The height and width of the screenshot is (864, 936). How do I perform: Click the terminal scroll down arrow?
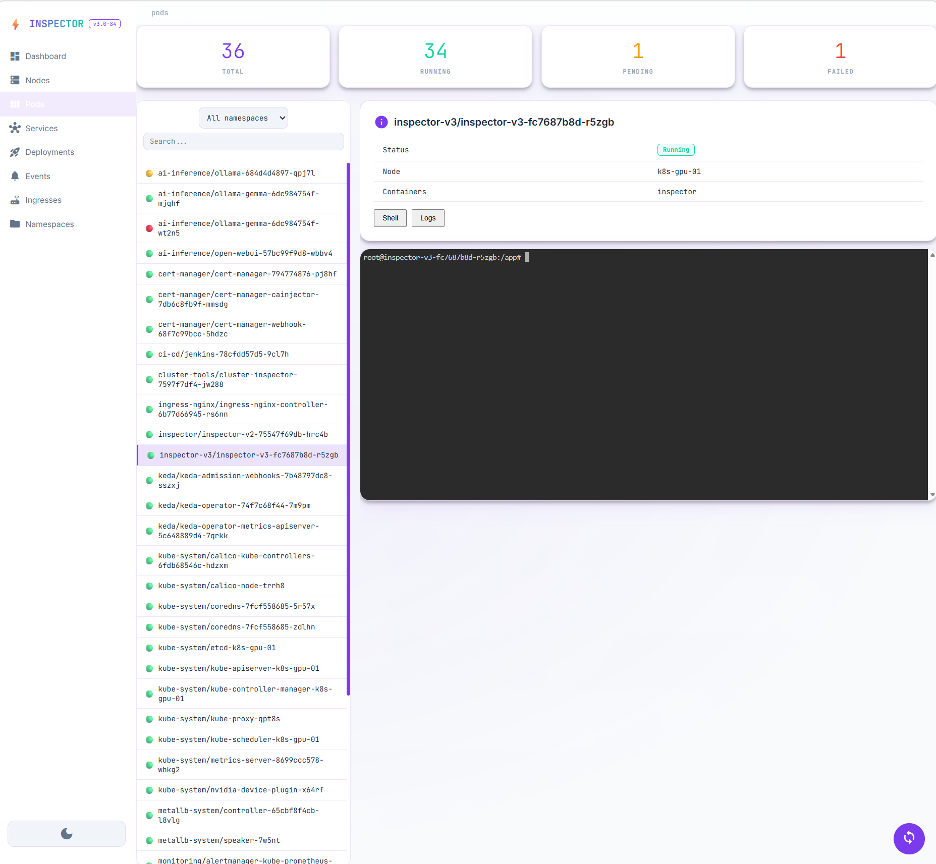click(x=932, y=494)
